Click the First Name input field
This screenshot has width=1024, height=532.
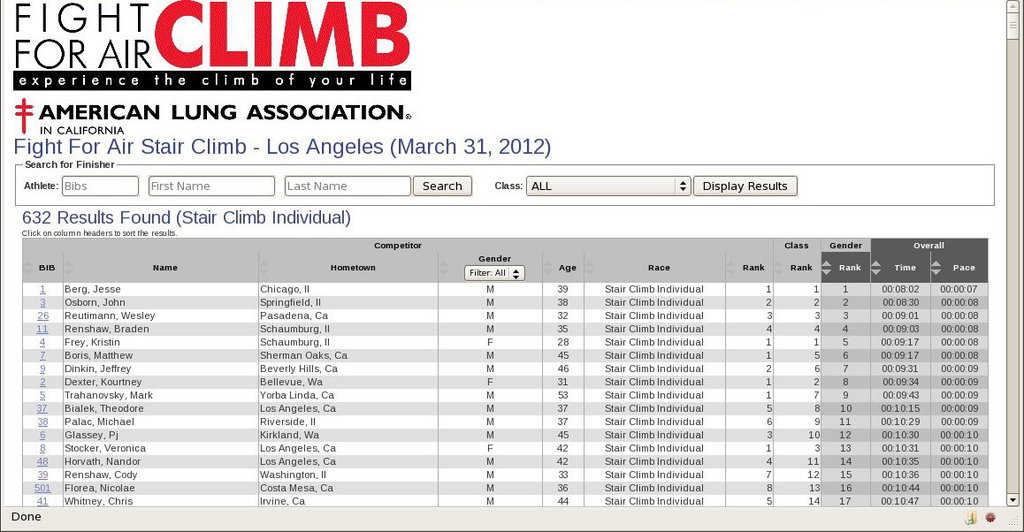coord(212,186)
